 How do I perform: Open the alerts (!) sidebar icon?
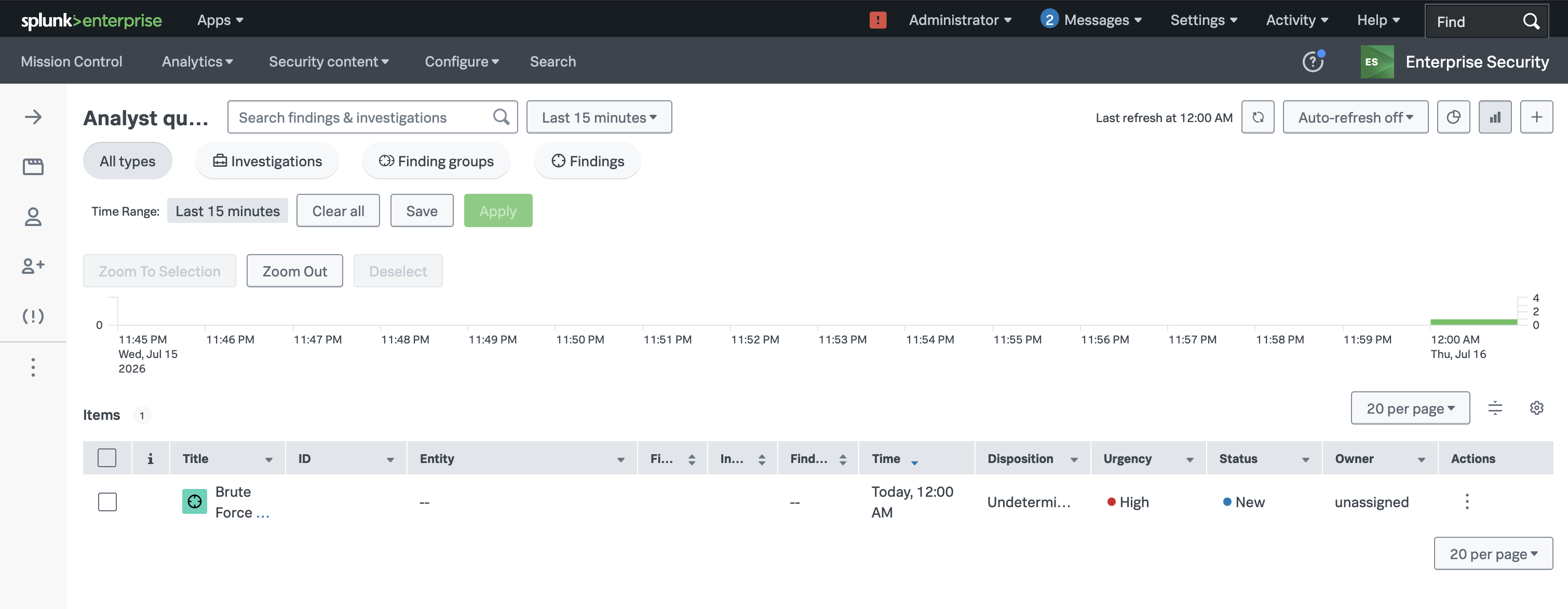[x=33, y=315]
